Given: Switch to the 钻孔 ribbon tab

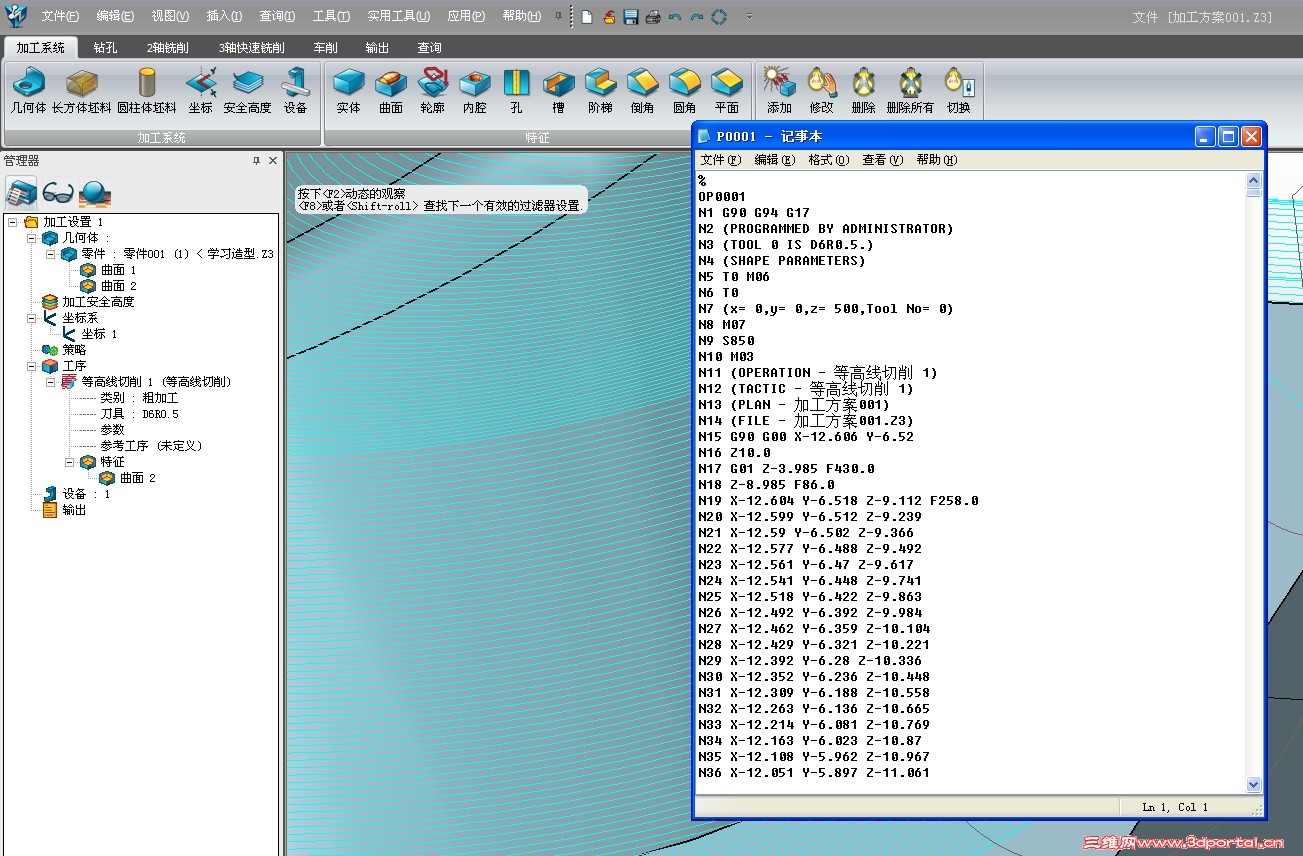Looking at the screenshot, I should click(x=106, y=47).
